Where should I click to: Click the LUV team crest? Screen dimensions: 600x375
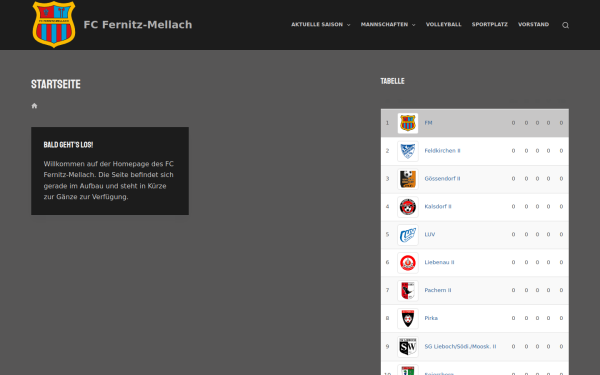[408, 235]
